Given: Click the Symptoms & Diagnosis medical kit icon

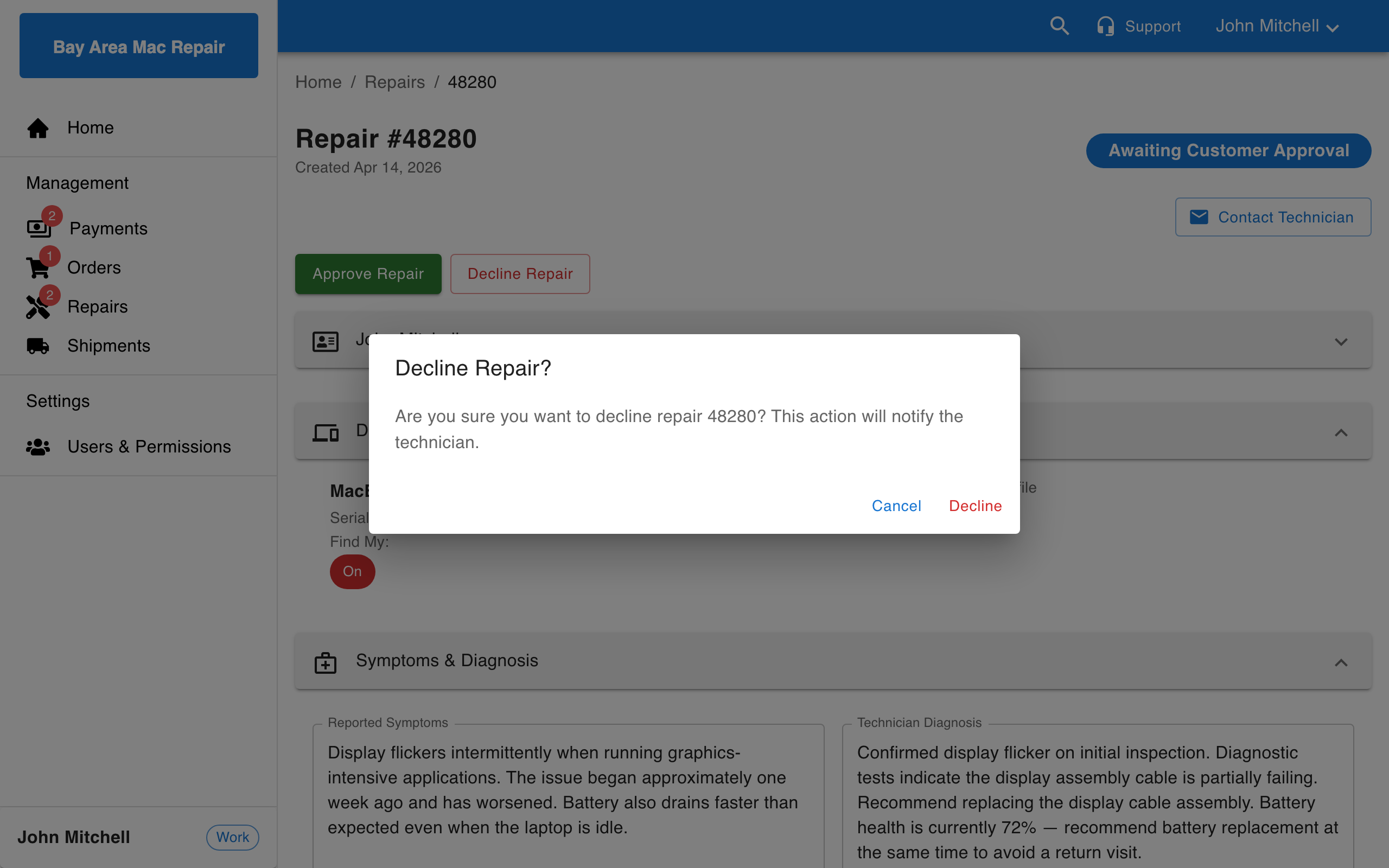Looking at the screenshot, I should [326, 662].
